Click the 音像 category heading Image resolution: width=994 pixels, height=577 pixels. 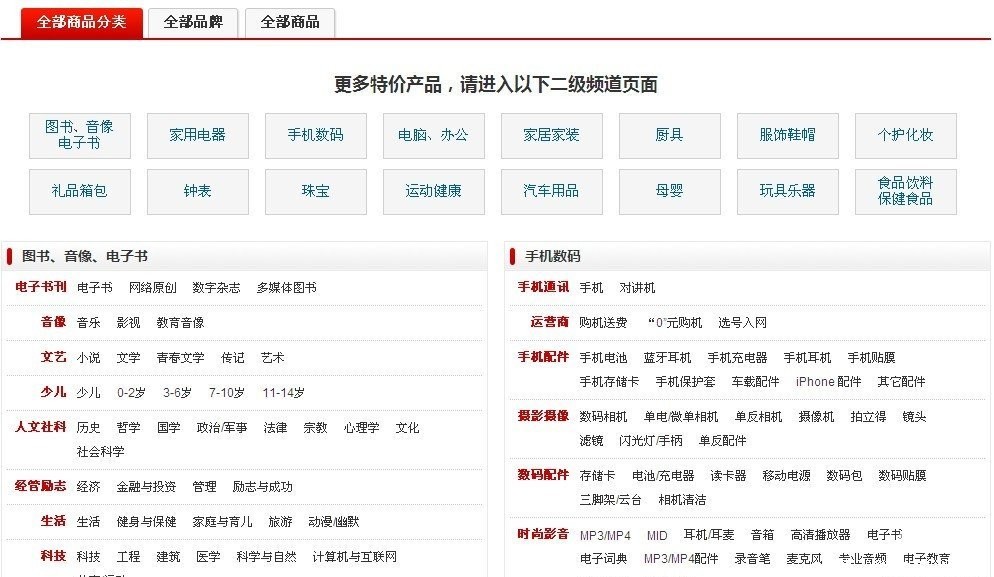[53, 322]
